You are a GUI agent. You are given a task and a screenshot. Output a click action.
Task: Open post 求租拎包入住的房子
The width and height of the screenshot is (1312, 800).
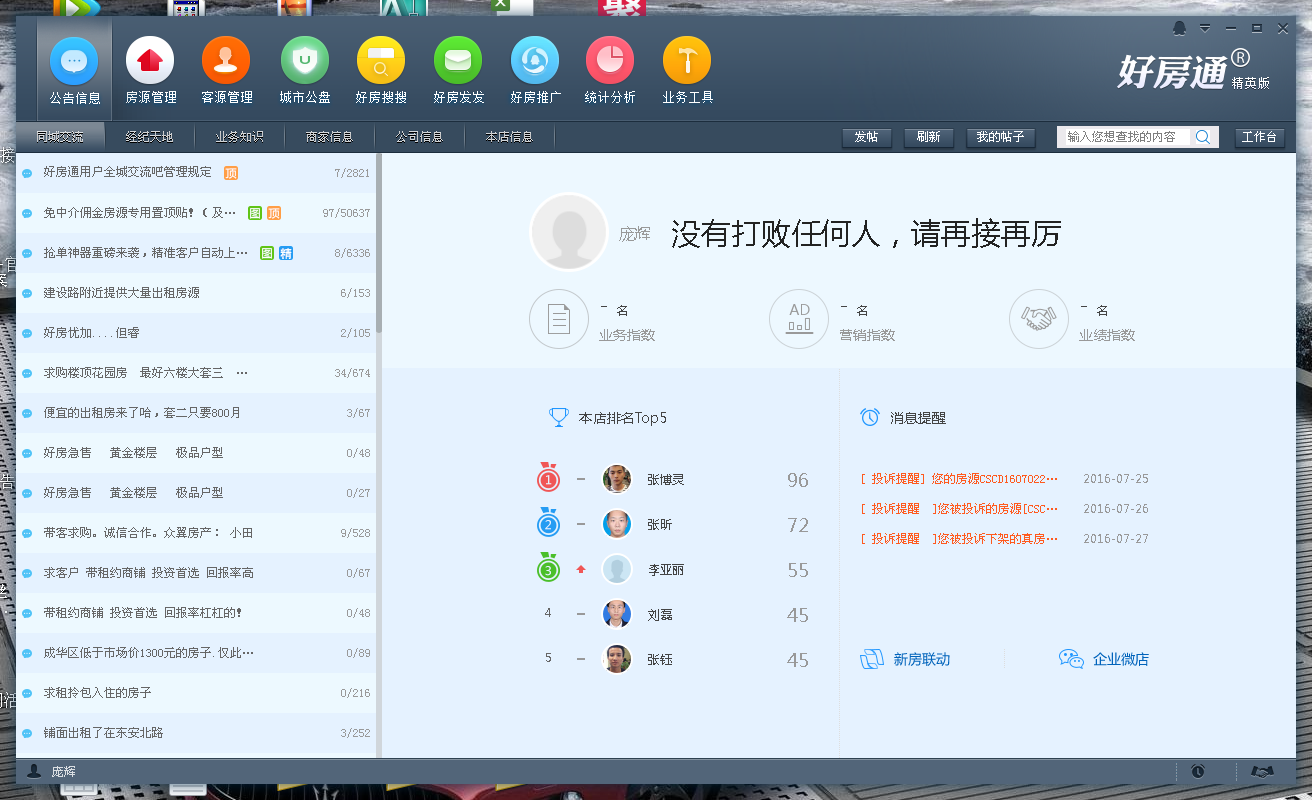[x=196, y=693]
